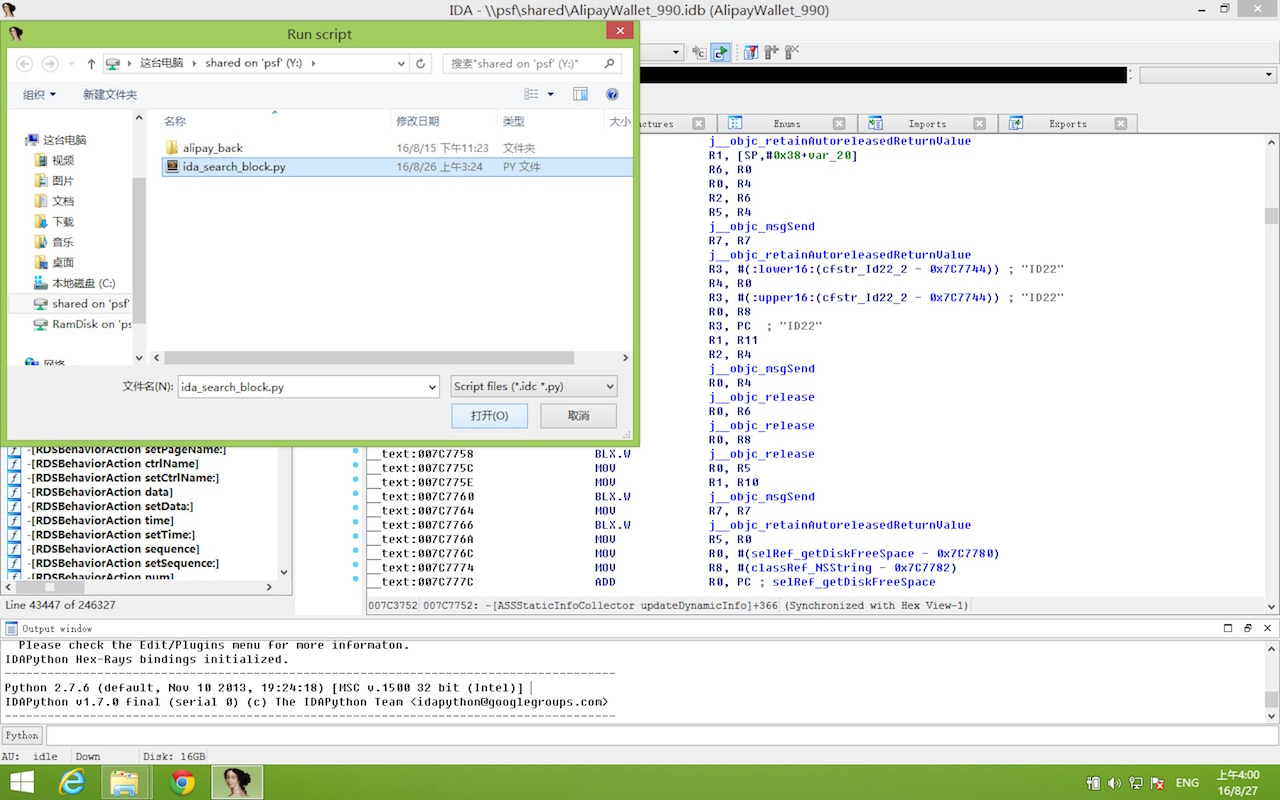Open the Script files type dropdown

tap(533, 387)
